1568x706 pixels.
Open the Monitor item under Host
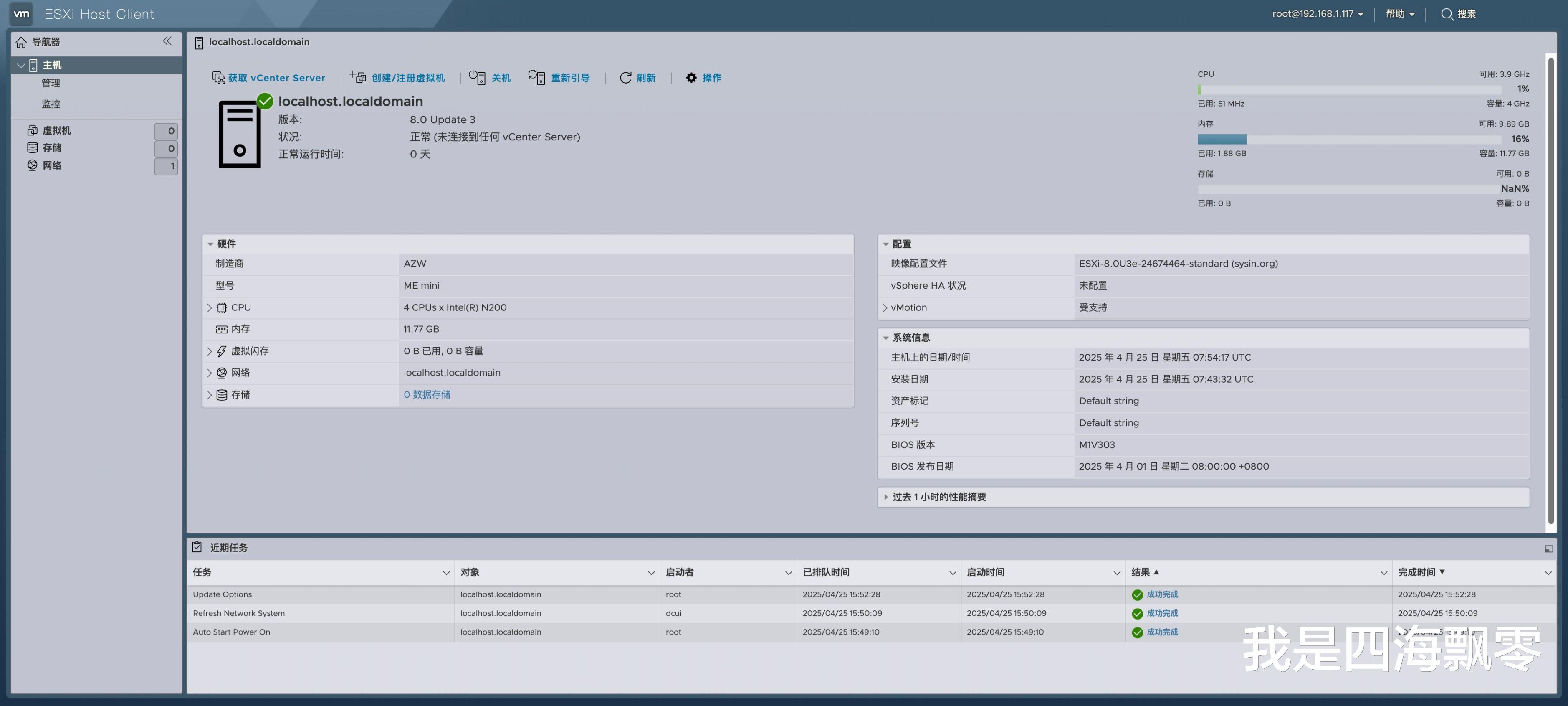point(51,104)
